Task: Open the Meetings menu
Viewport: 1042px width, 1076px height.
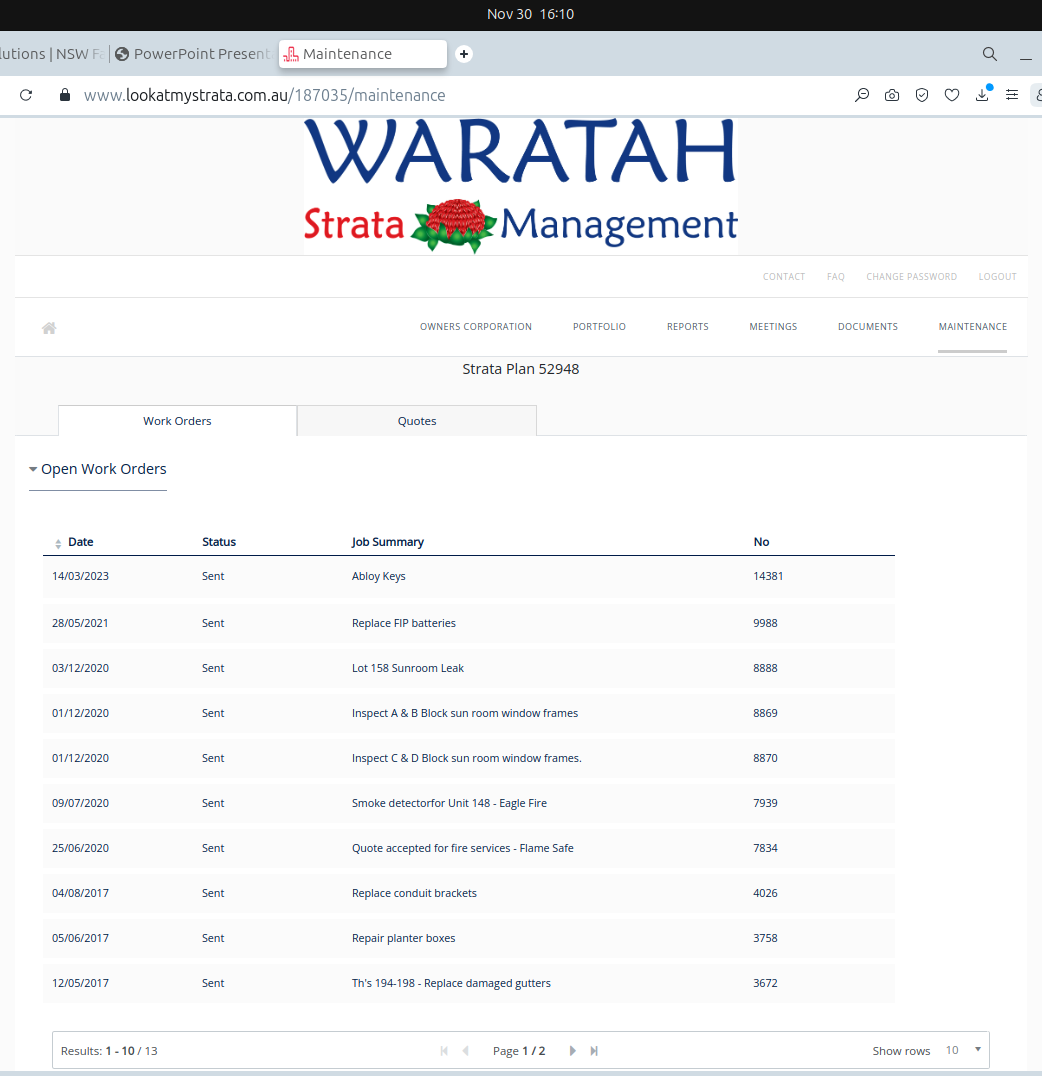Action: (773, 327)
